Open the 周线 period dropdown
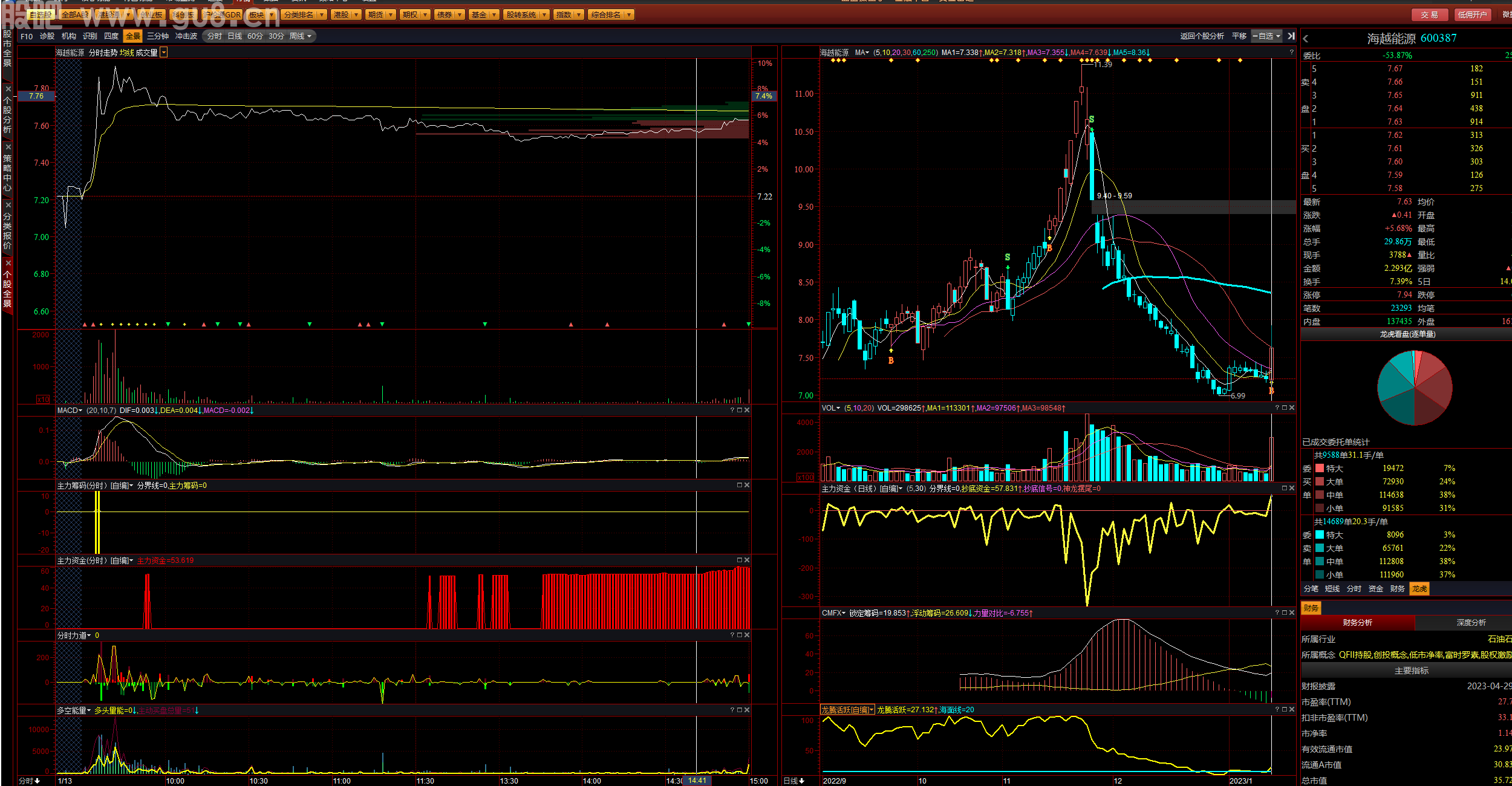The height and width of the screenshot is (786, 1512). pyautogui.click(x=300, y=36)
